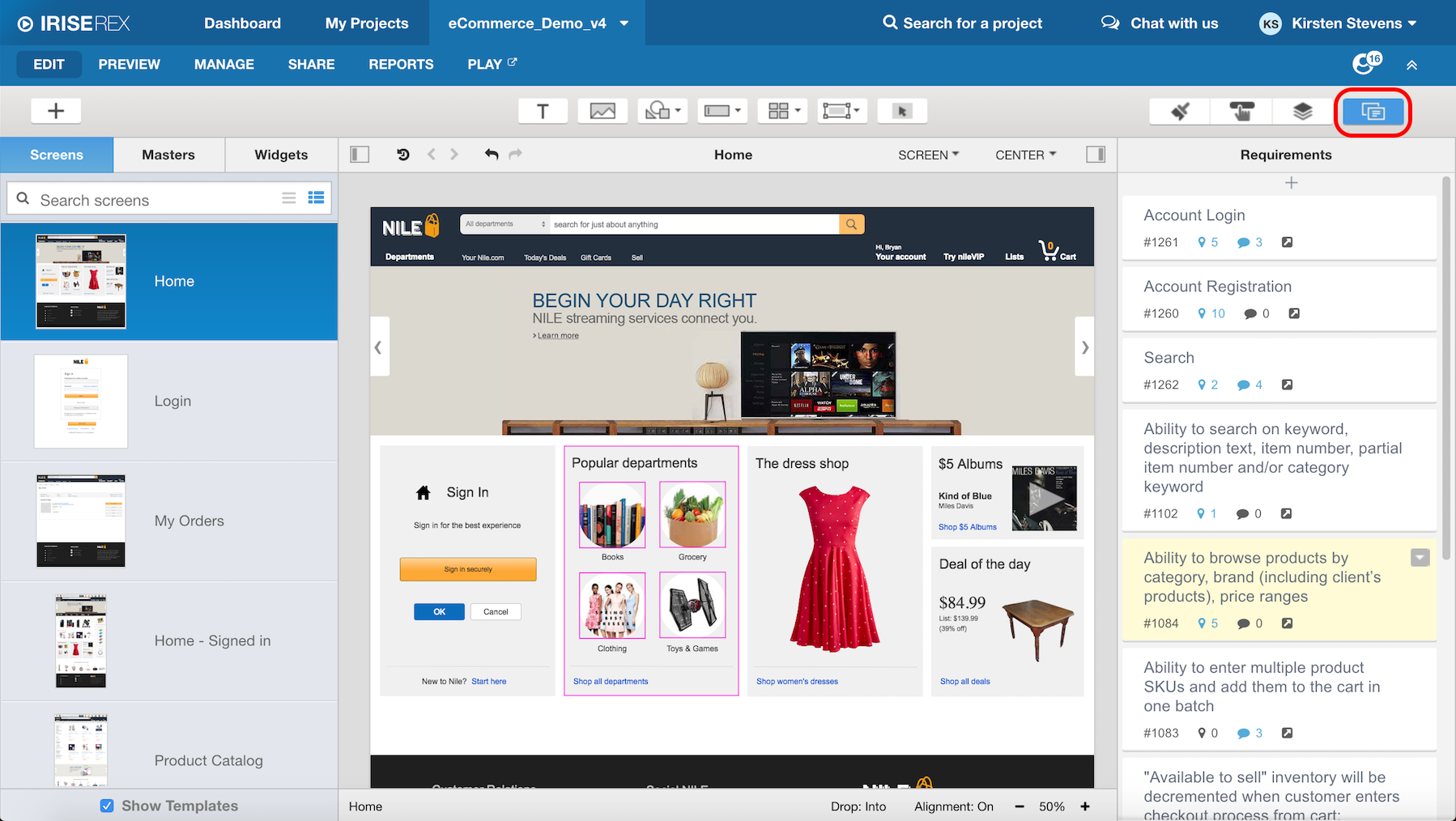This screenshot has width=1456, height=821.
Task: Switch to the Masters tab
Action: 168,155
